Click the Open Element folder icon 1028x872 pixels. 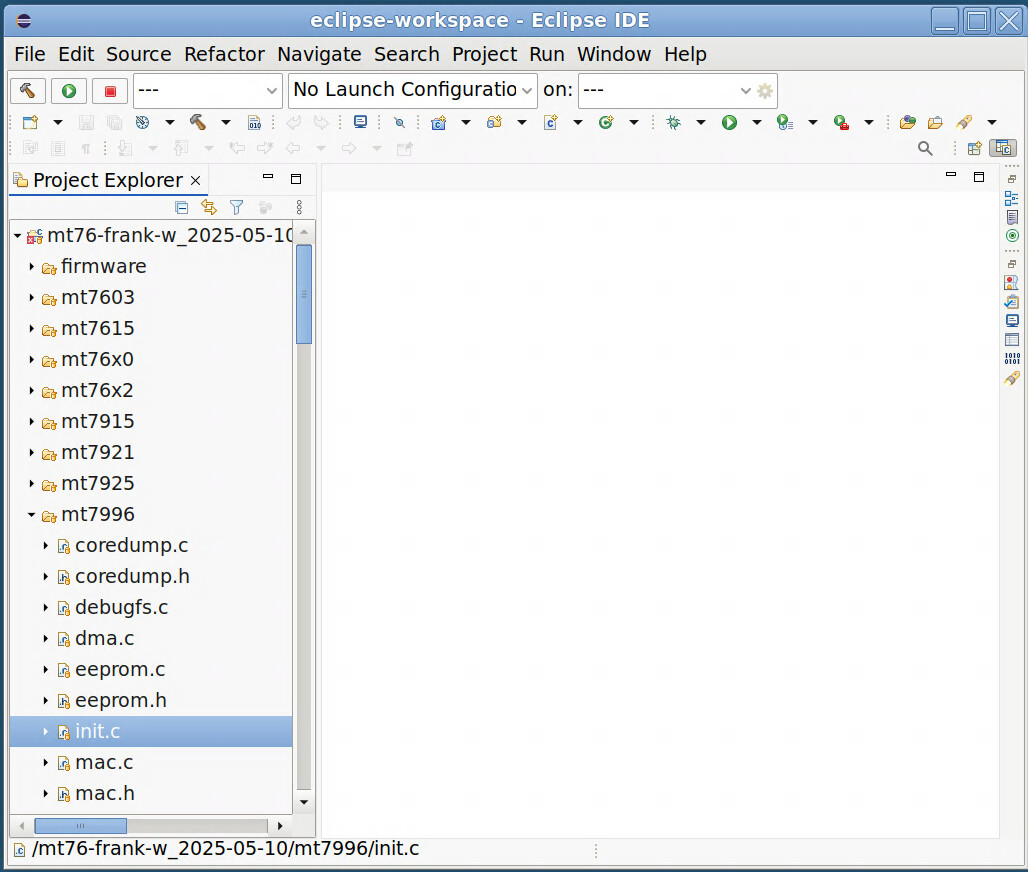point(907,123)
